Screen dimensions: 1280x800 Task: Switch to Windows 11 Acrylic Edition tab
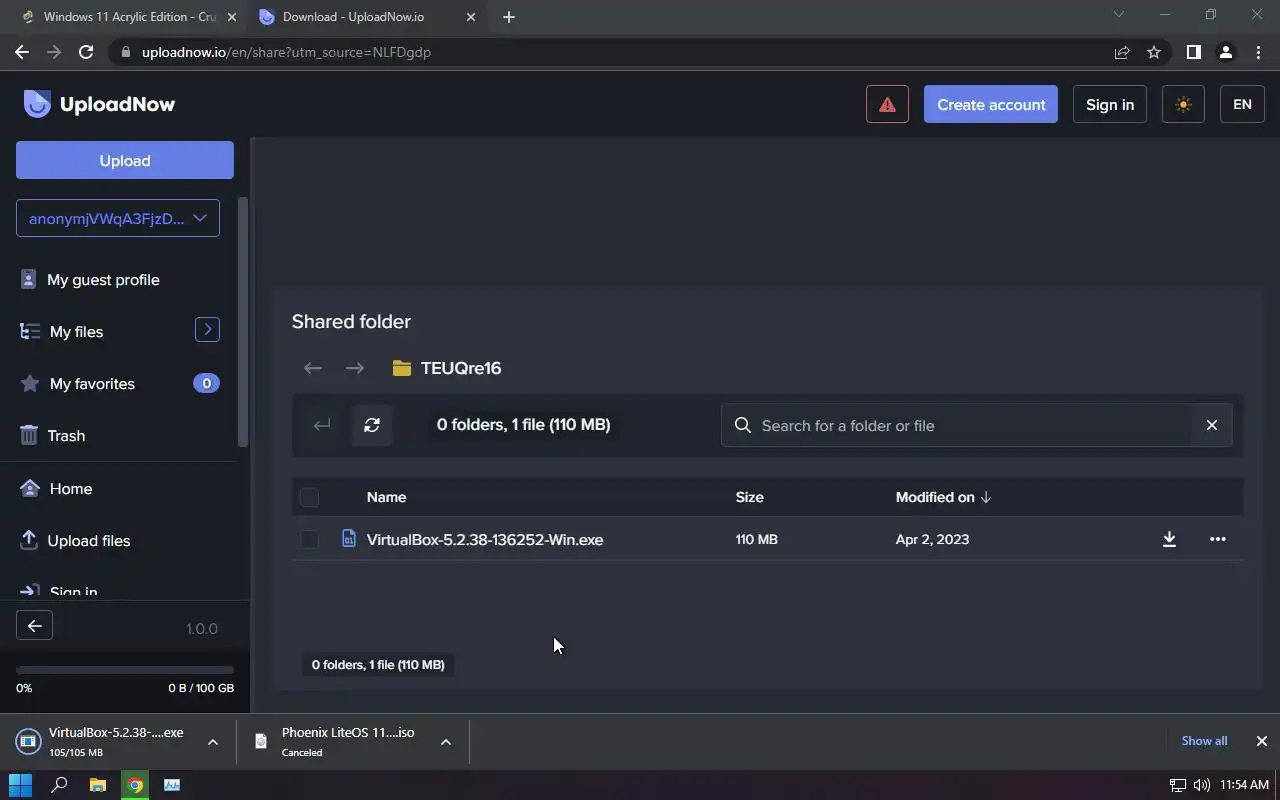(x=127, y=17)
